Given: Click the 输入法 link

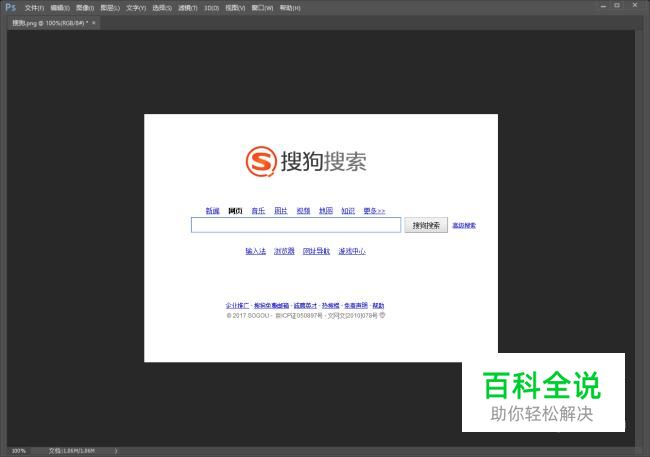Looking at the screenshot, I should point(256,251).
